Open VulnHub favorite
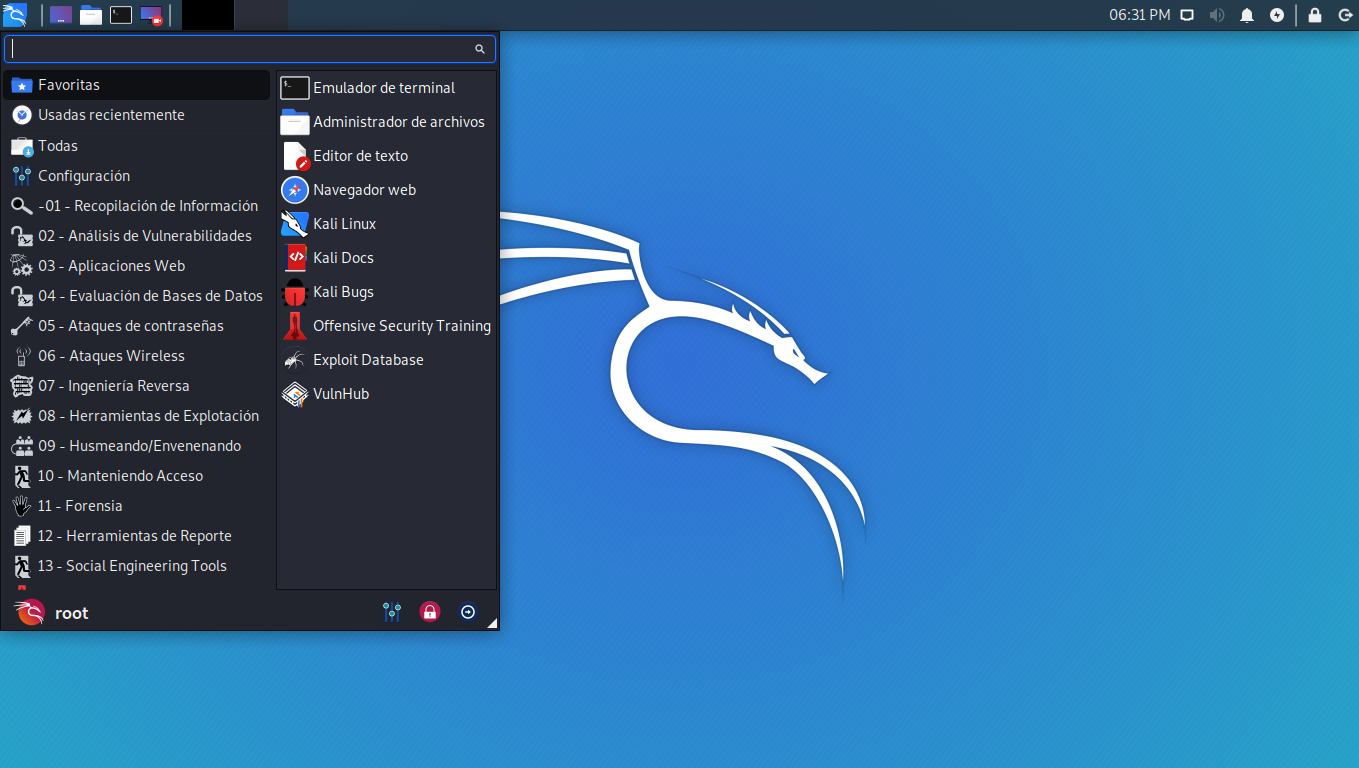The height and width of the screenshot is (768, 1359). pyautogui.click(x=386, y=394)
